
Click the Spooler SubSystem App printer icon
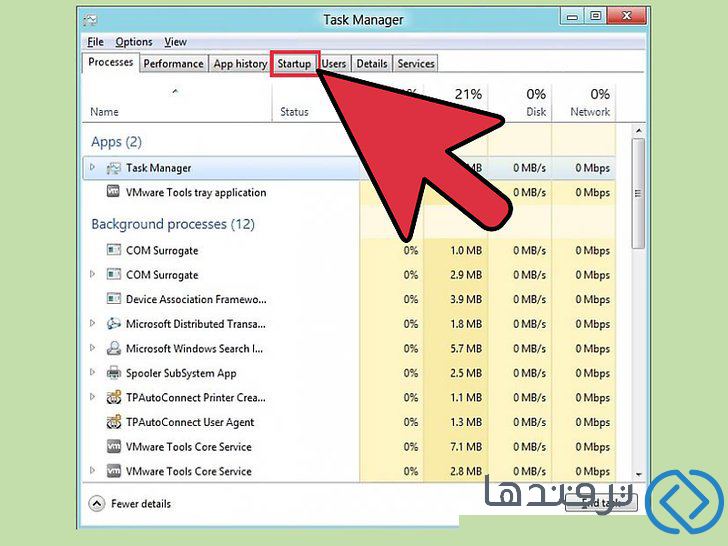point(113,372)
